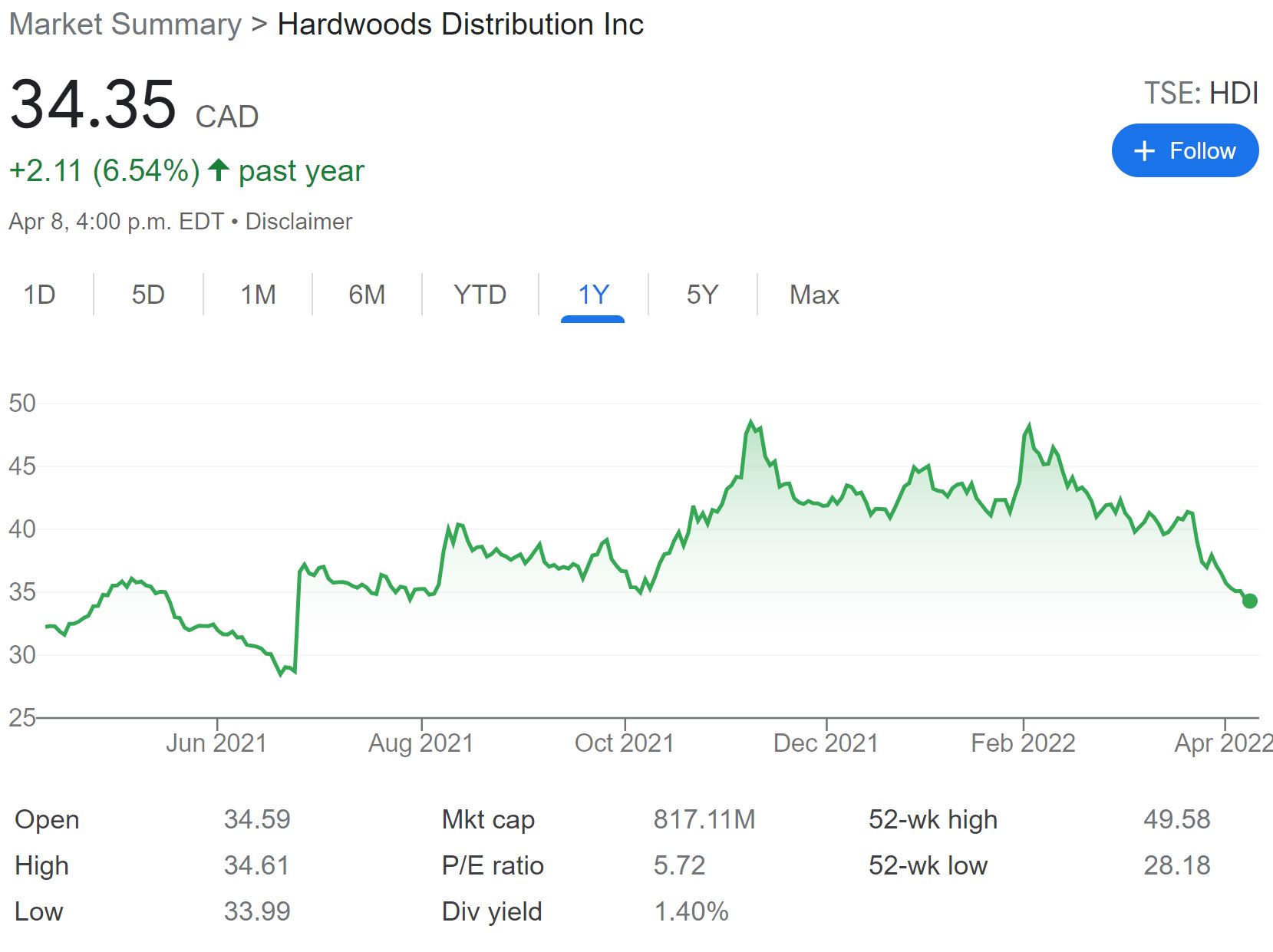This screenshot has height=952, width=1273.
Task: Switch chart to 1D range
Action: (x=40, y=295)
